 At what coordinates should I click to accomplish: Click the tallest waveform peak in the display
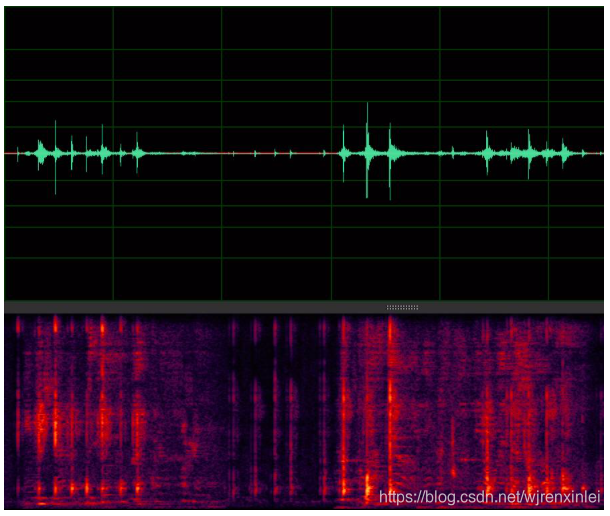pyautogui.click(x=367, y=150)
